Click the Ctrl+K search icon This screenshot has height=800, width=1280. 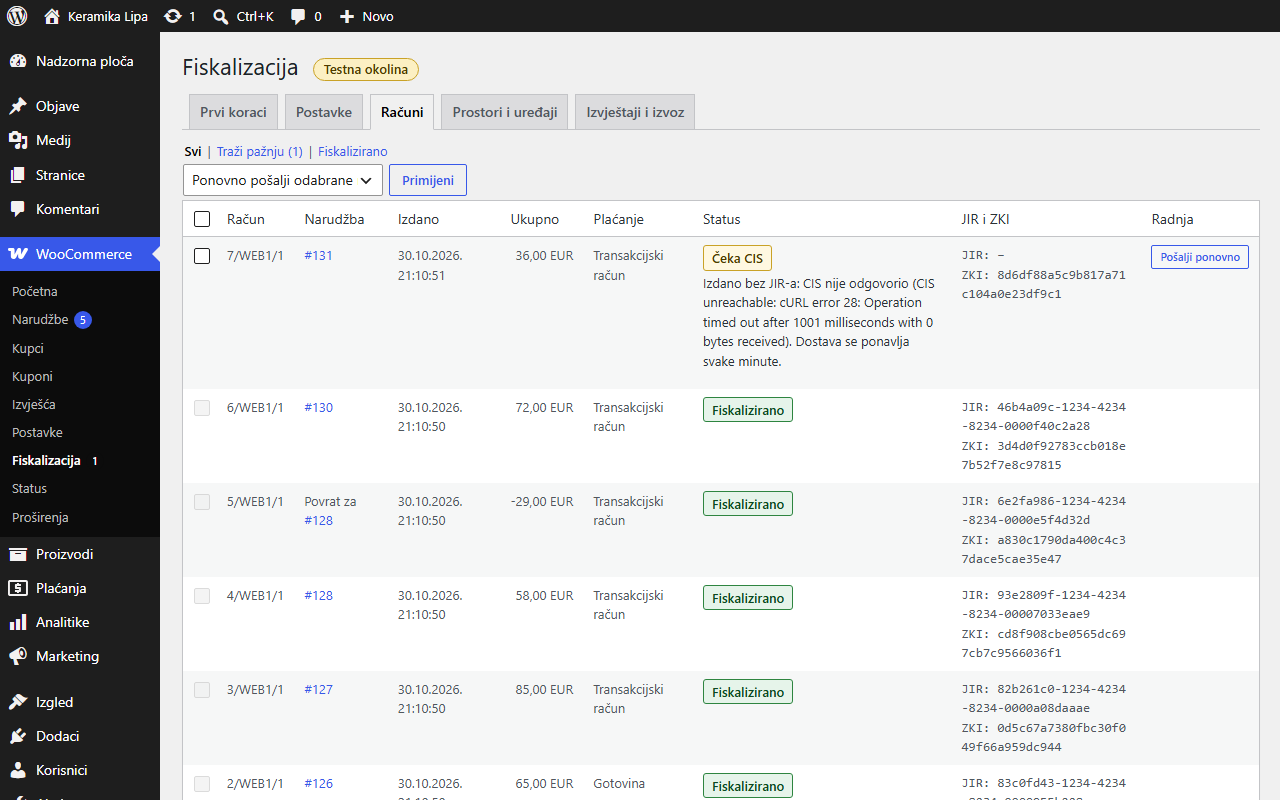point(221,16)
